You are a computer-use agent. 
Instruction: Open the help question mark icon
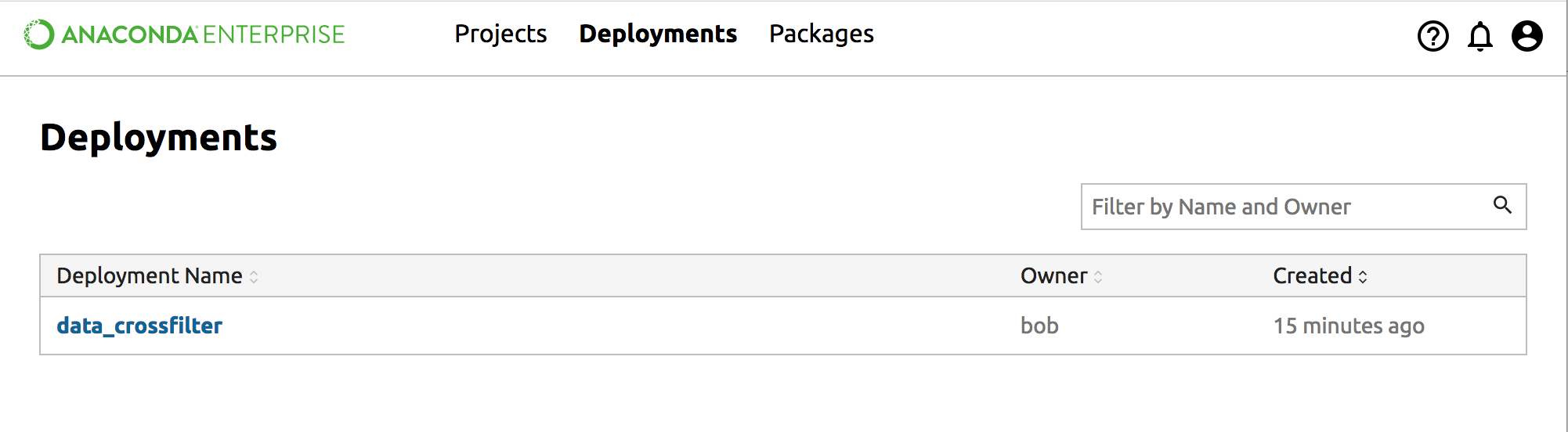click(x=1433, y=36)
